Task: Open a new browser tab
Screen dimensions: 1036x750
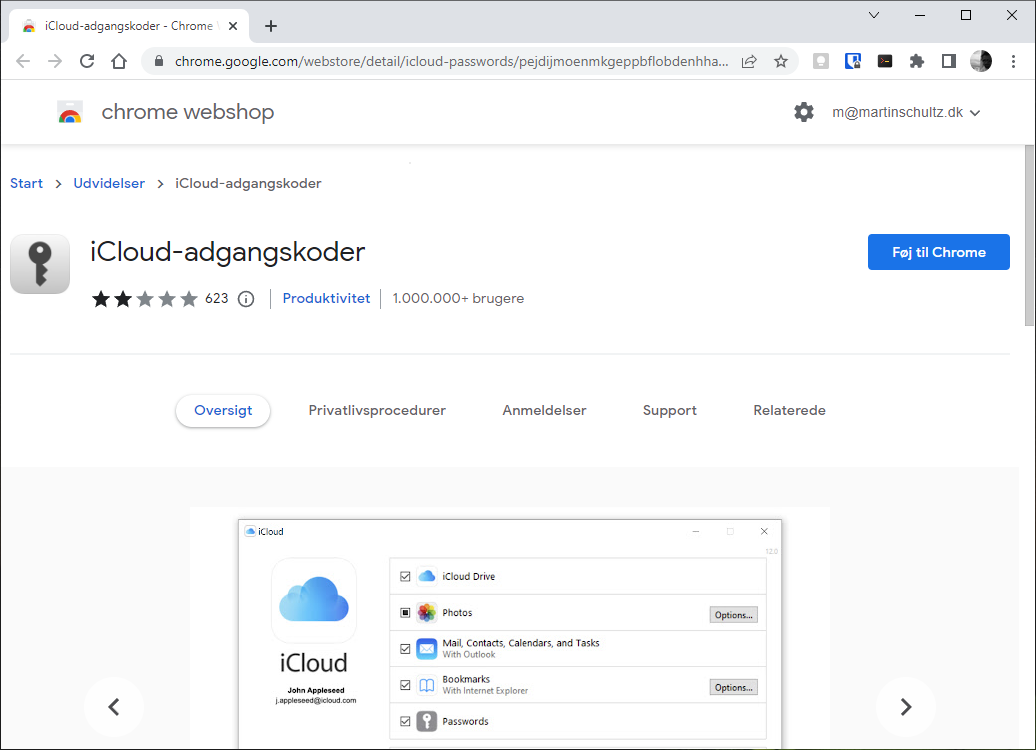Action: [271, 26]
